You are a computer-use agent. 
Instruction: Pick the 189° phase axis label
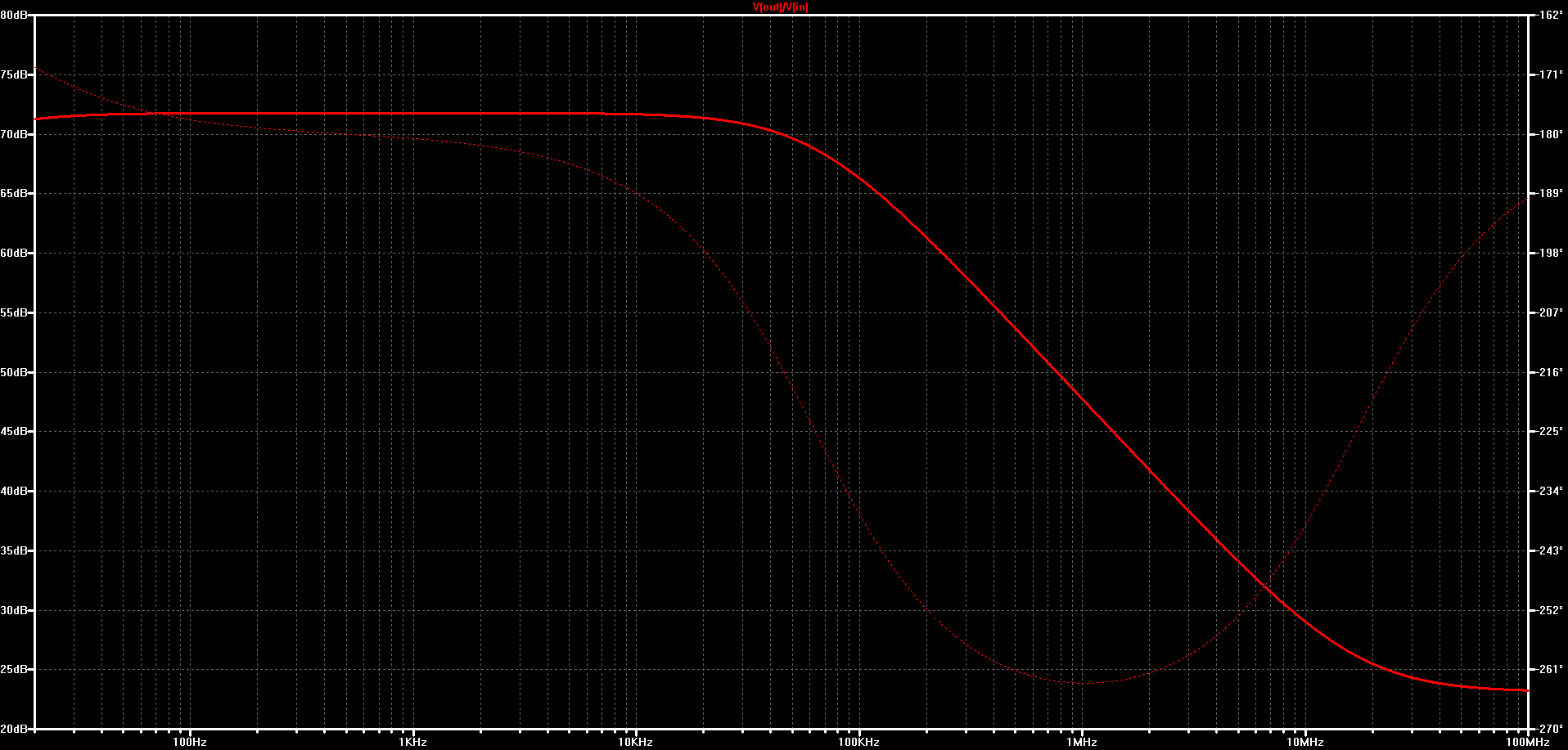[x=1551, y=194]
